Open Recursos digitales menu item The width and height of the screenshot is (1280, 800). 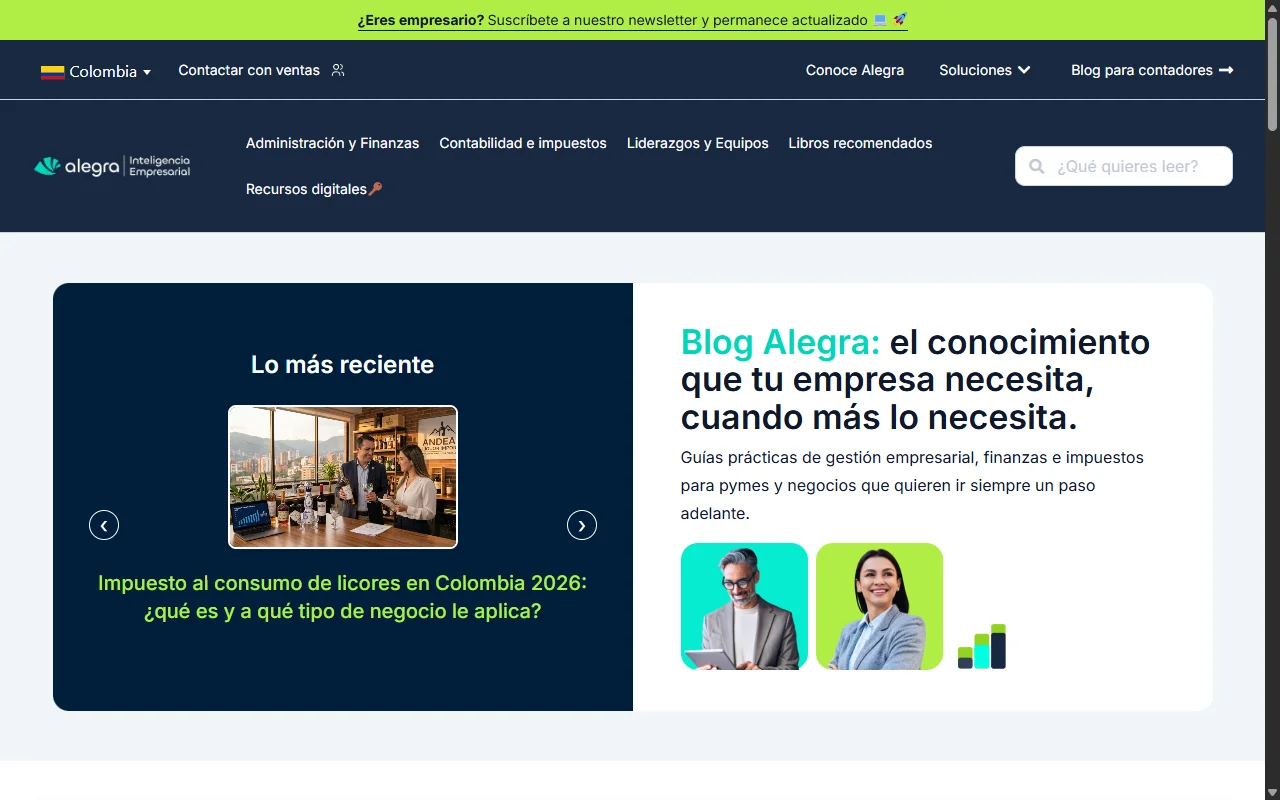[314, 189]
